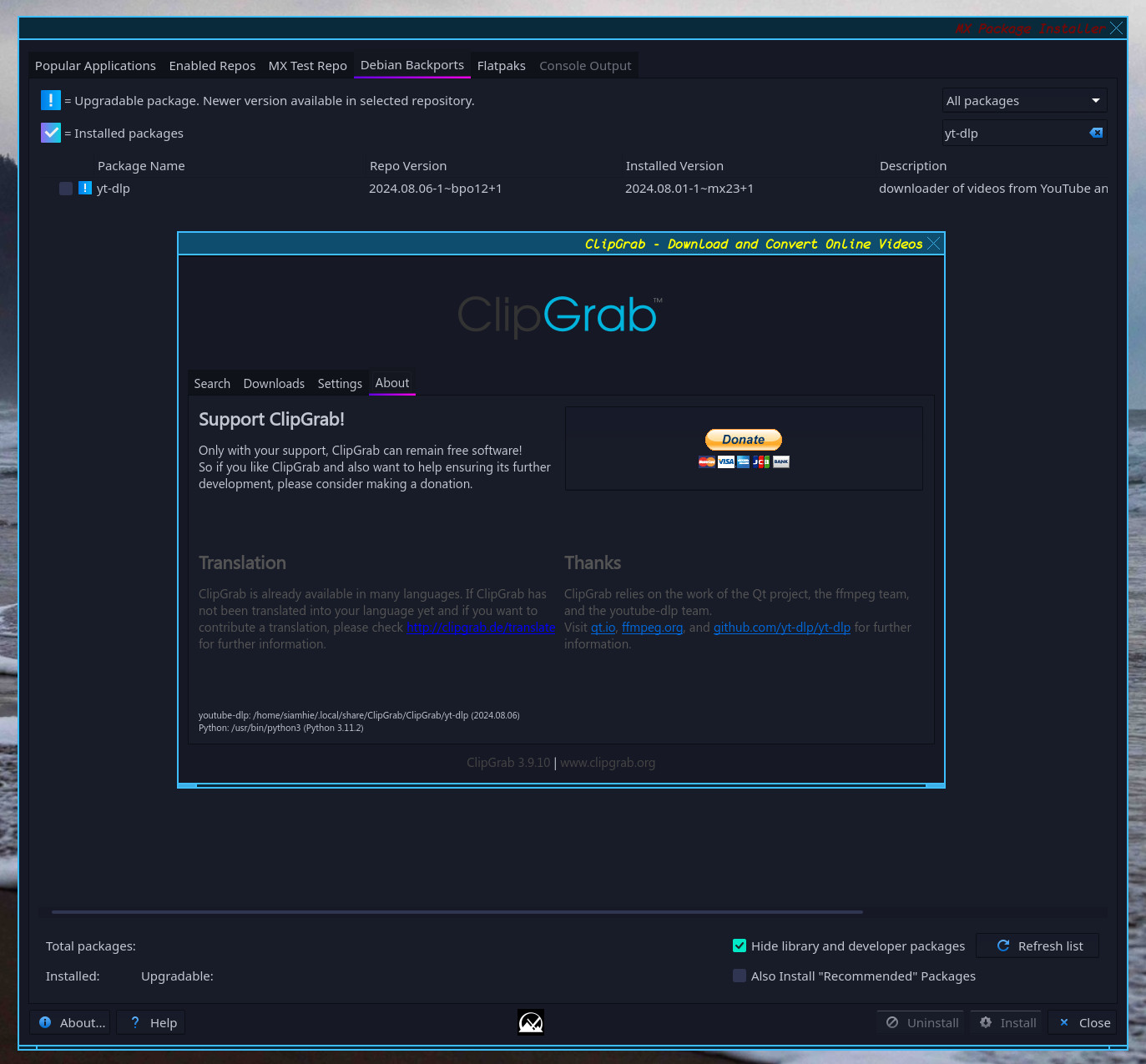Image resolution: width=1146 pixels, height=1064 pixels.
Task: Select the Debian Backports tab
Action: click(412, 65)
